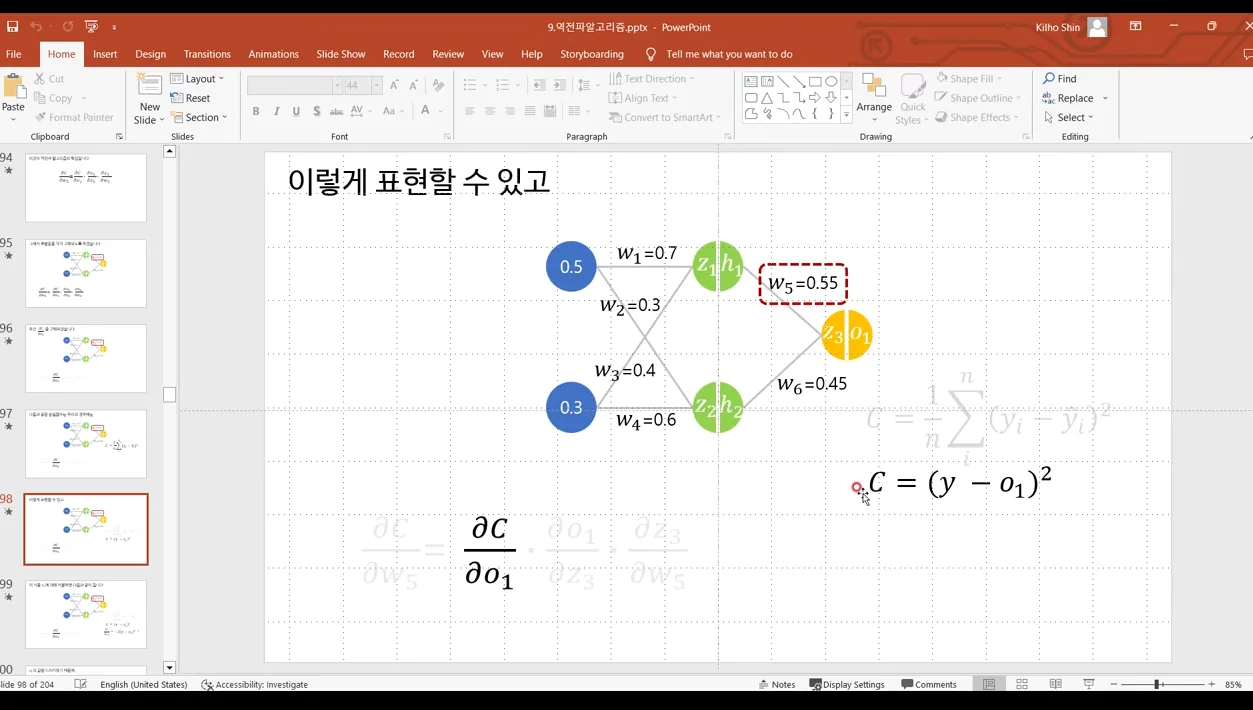Click the Cut command
Screen dimensions: 1253x710
(49, 79)
